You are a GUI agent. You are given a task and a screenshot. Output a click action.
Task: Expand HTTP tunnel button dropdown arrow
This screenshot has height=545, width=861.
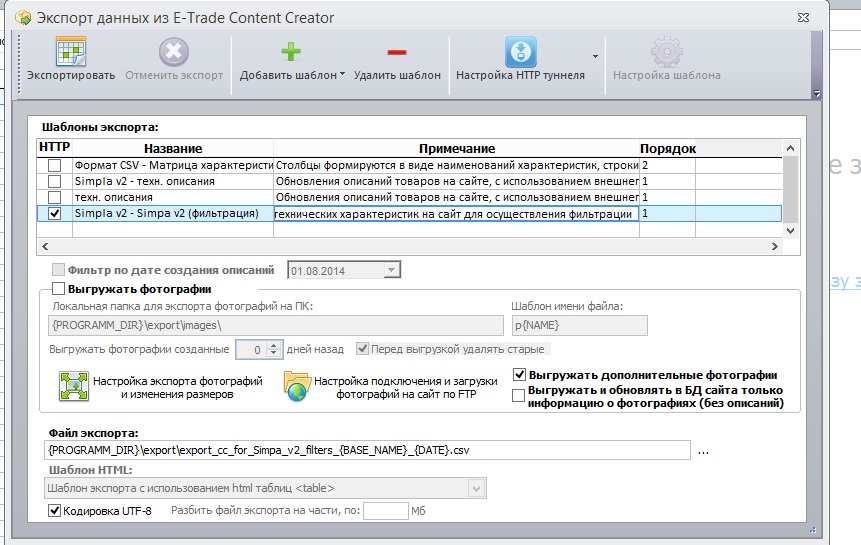coord(595,56)
